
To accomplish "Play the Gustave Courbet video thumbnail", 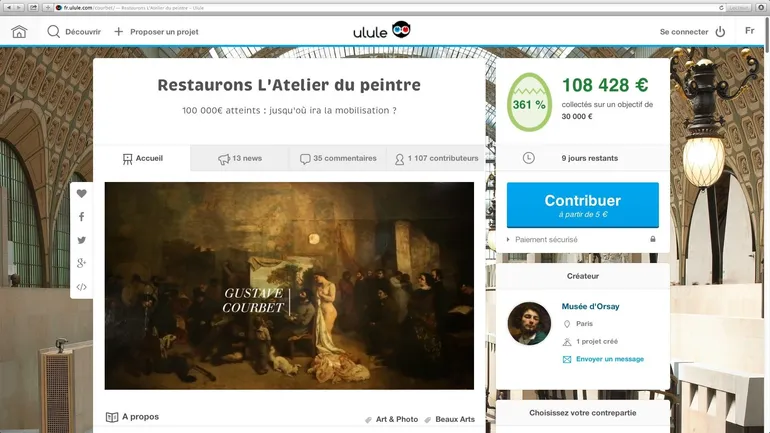I will 289,286.
